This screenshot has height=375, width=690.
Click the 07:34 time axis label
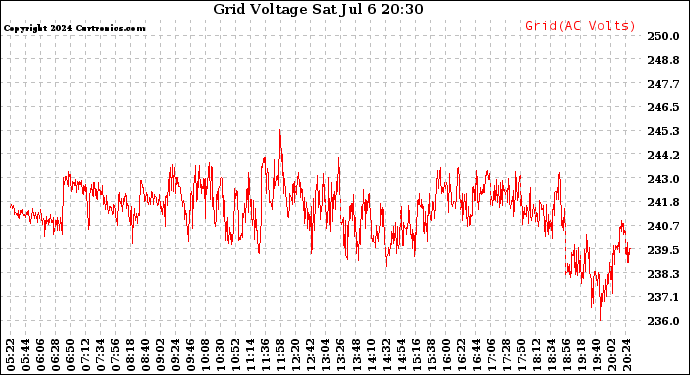(100, 355)
